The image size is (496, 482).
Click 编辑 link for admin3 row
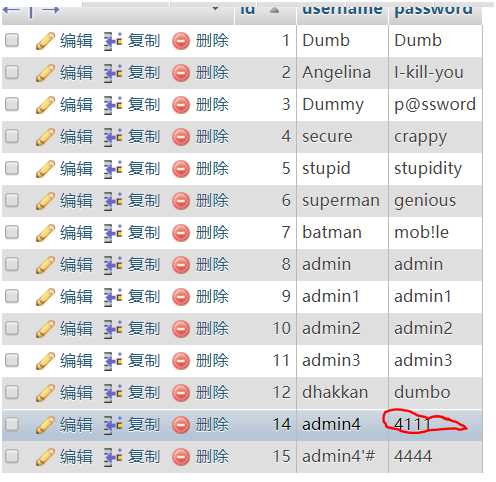coord(76,361)
